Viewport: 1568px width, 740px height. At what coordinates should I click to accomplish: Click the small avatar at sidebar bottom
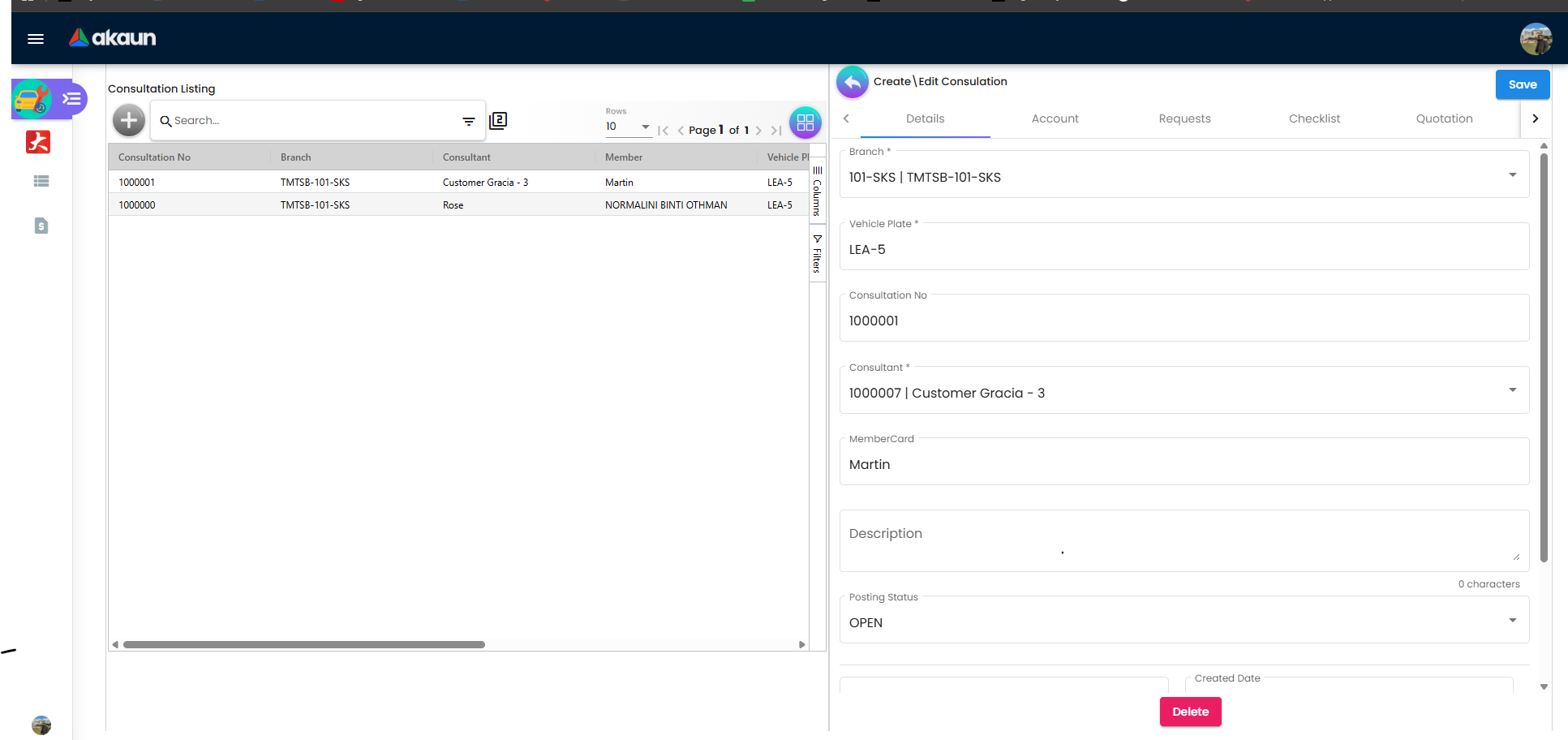coord(41,725)
